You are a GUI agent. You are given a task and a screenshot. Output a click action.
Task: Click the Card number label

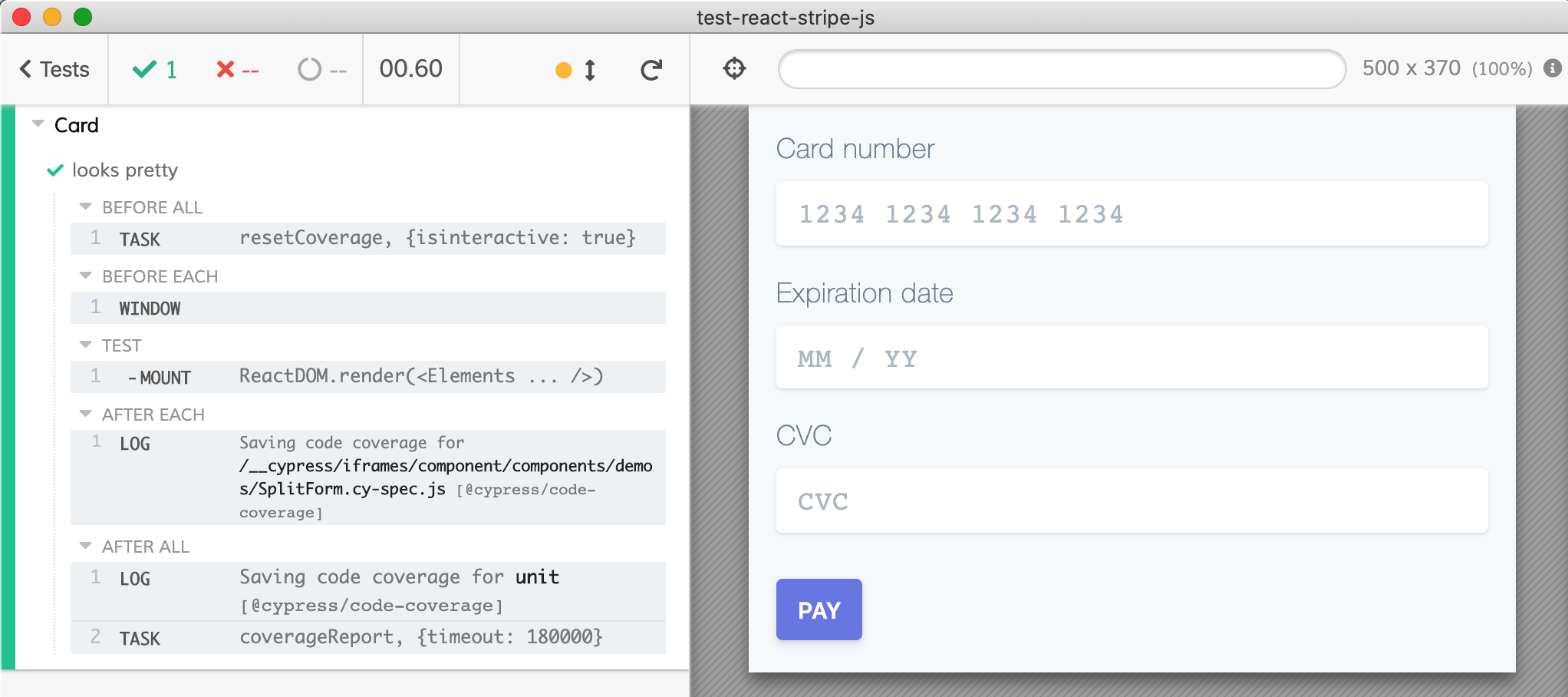(x=855, y=148)
